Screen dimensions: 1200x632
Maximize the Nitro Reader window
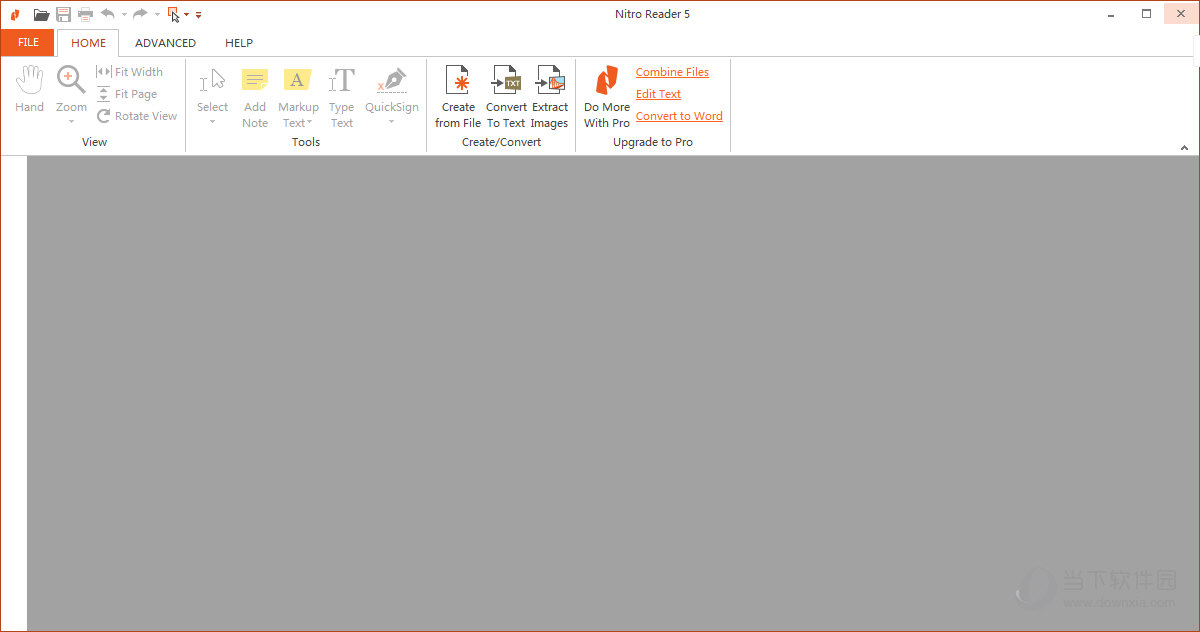1147,14
